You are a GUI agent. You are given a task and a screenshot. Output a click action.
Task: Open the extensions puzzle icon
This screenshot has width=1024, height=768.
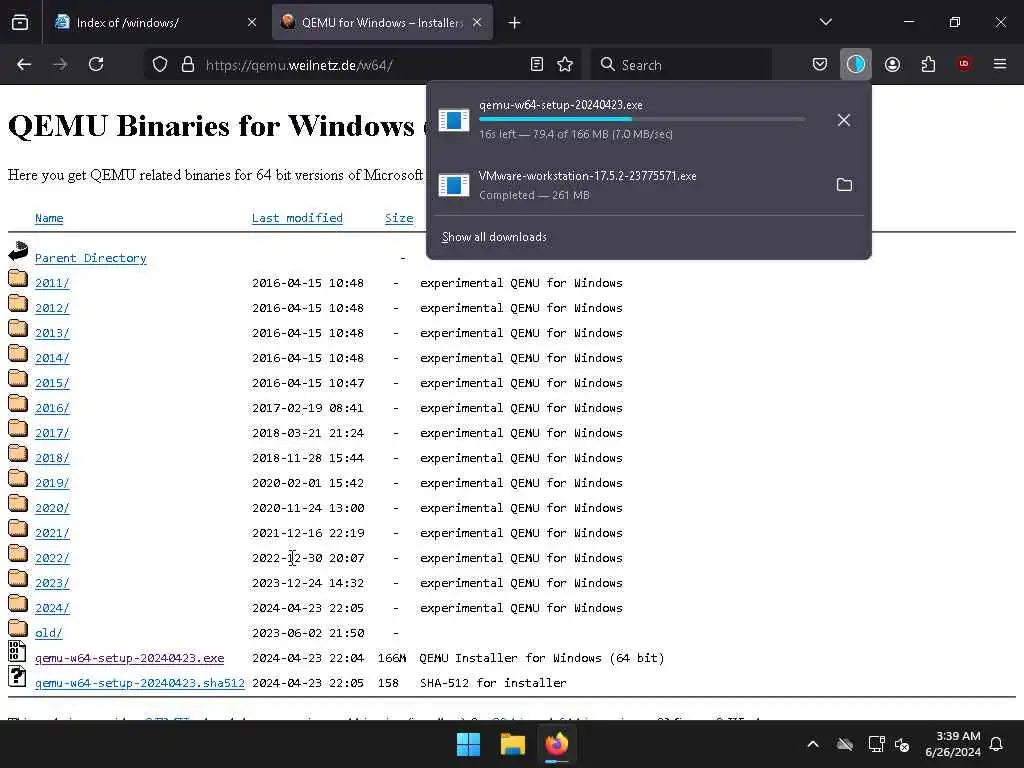[x=928, y=65]
